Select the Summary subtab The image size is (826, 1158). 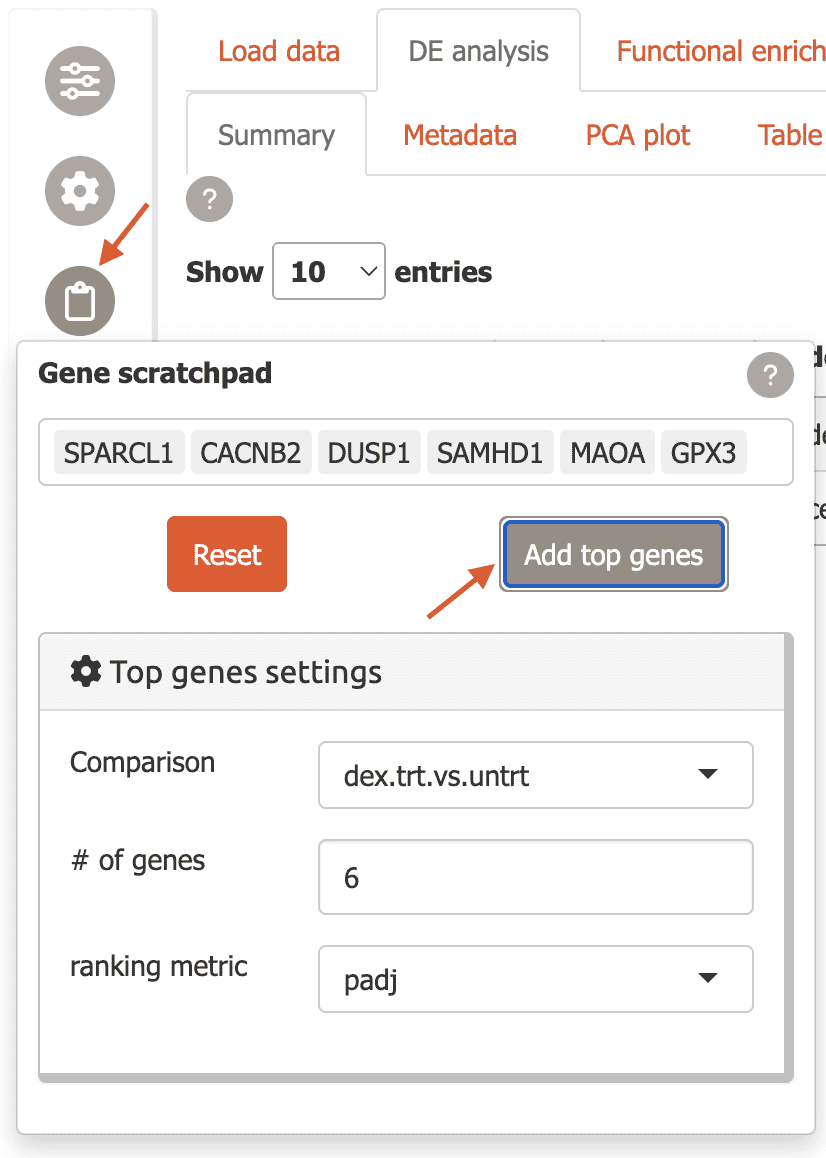pyautogui.click(x=276, y=135)
